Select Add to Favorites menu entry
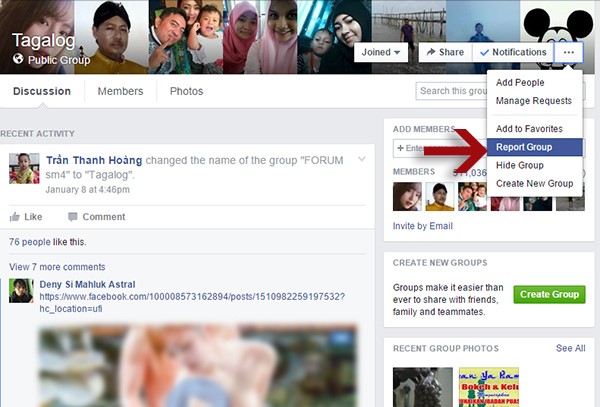The image size is (600, 407). [x=529, y=129]
